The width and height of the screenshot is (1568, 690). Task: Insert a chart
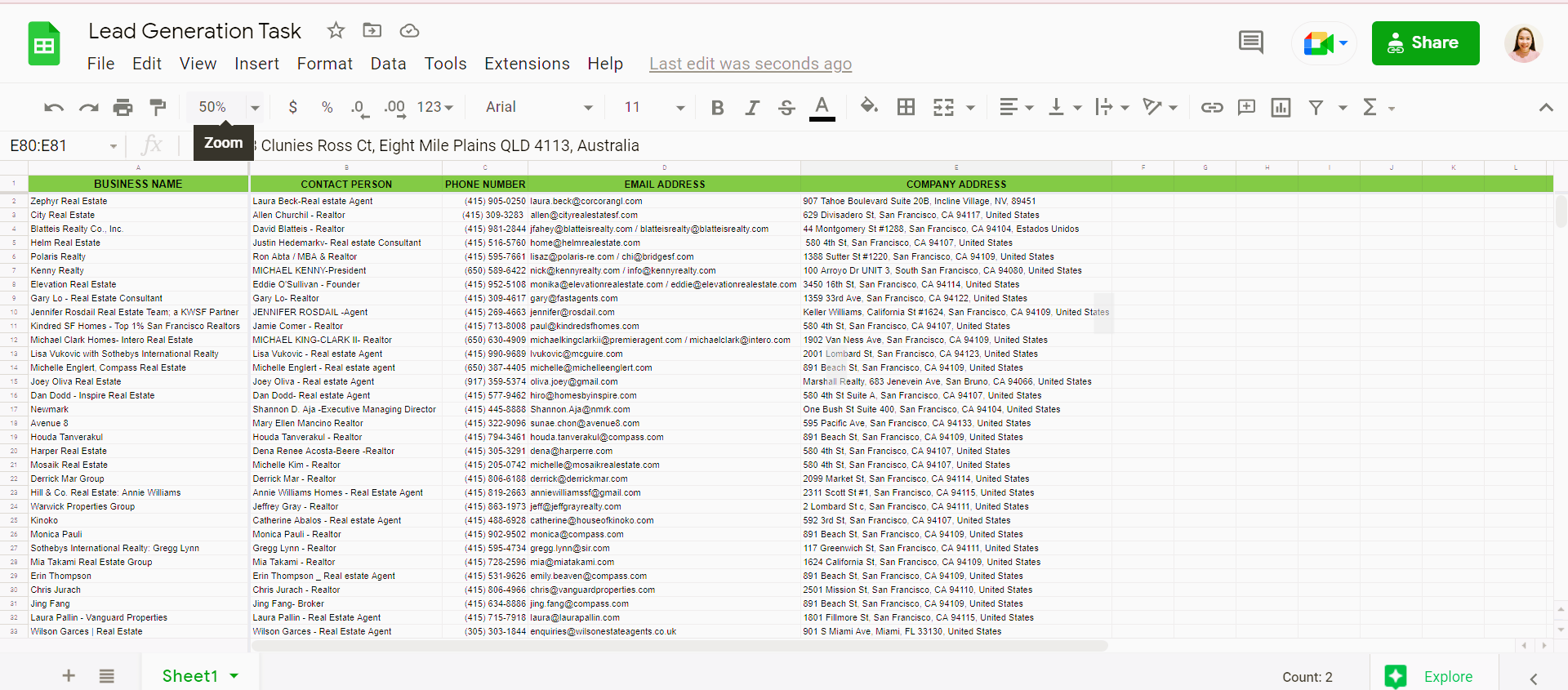tap(1281, 107)
